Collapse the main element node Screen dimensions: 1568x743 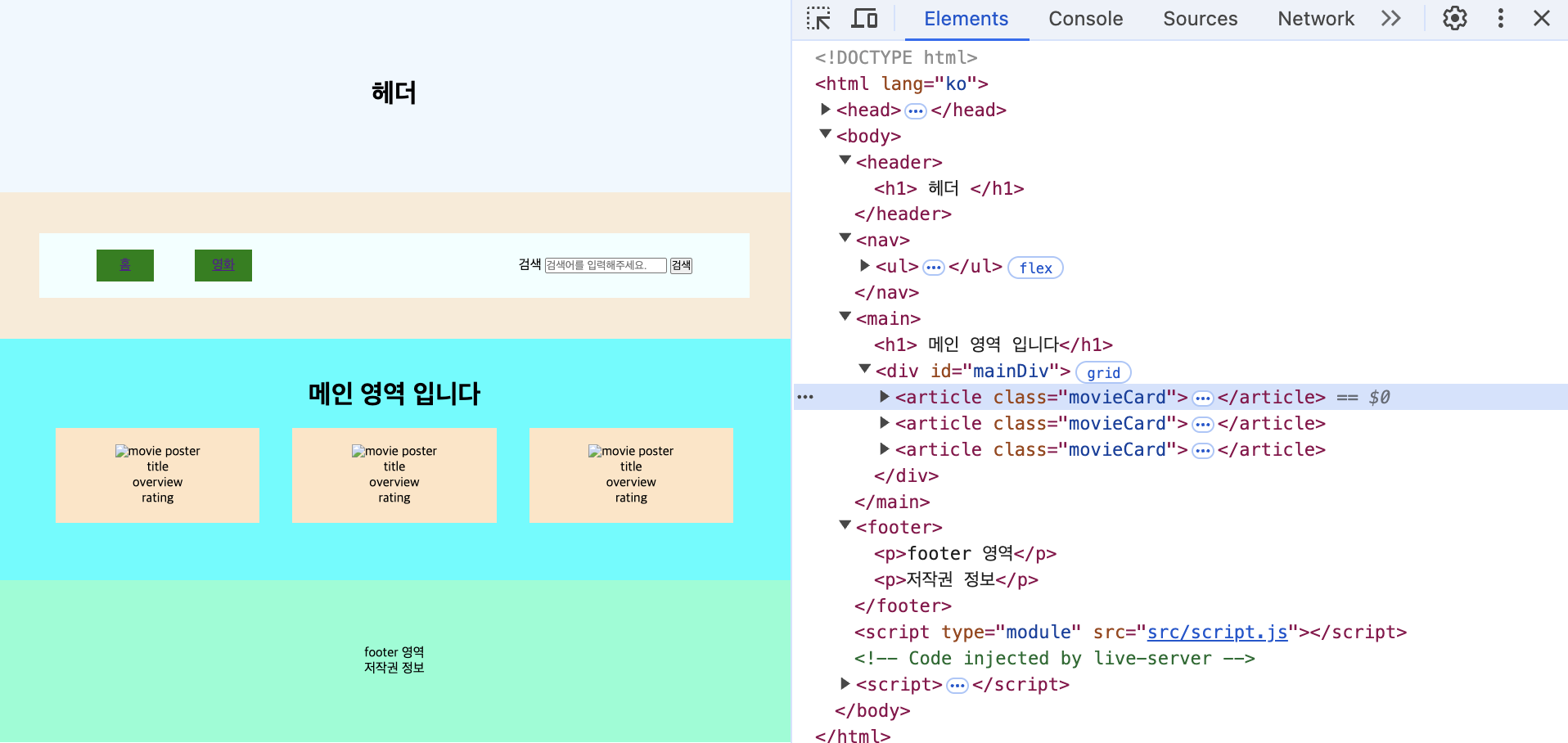tap(845, 317)
